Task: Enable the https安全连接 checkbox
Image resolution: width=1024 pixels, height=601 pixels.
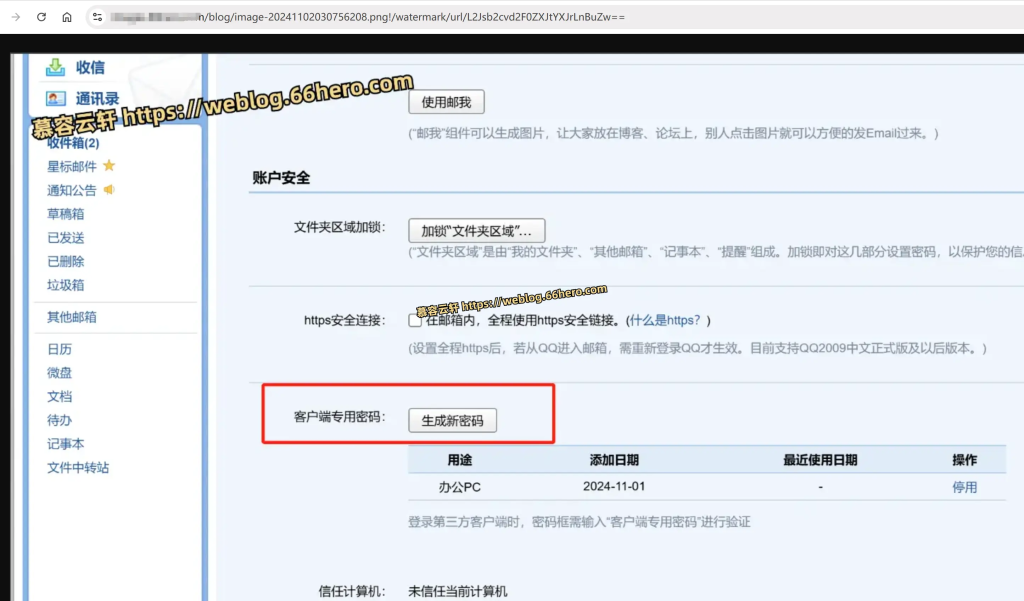Action: pos(415,321)
